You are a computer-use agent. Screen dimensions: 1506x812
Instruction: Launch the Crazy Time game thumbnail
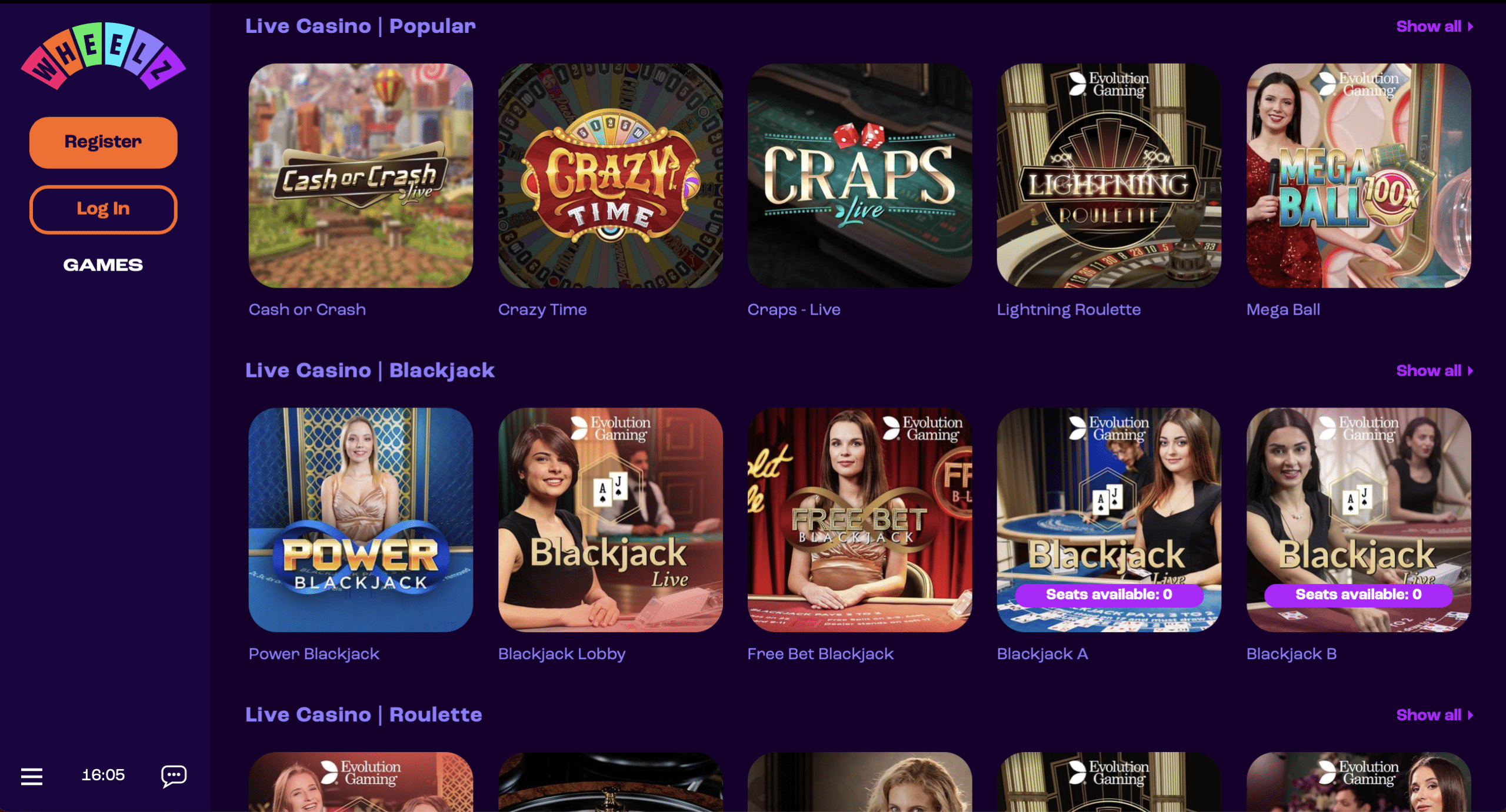coord(610,176)
